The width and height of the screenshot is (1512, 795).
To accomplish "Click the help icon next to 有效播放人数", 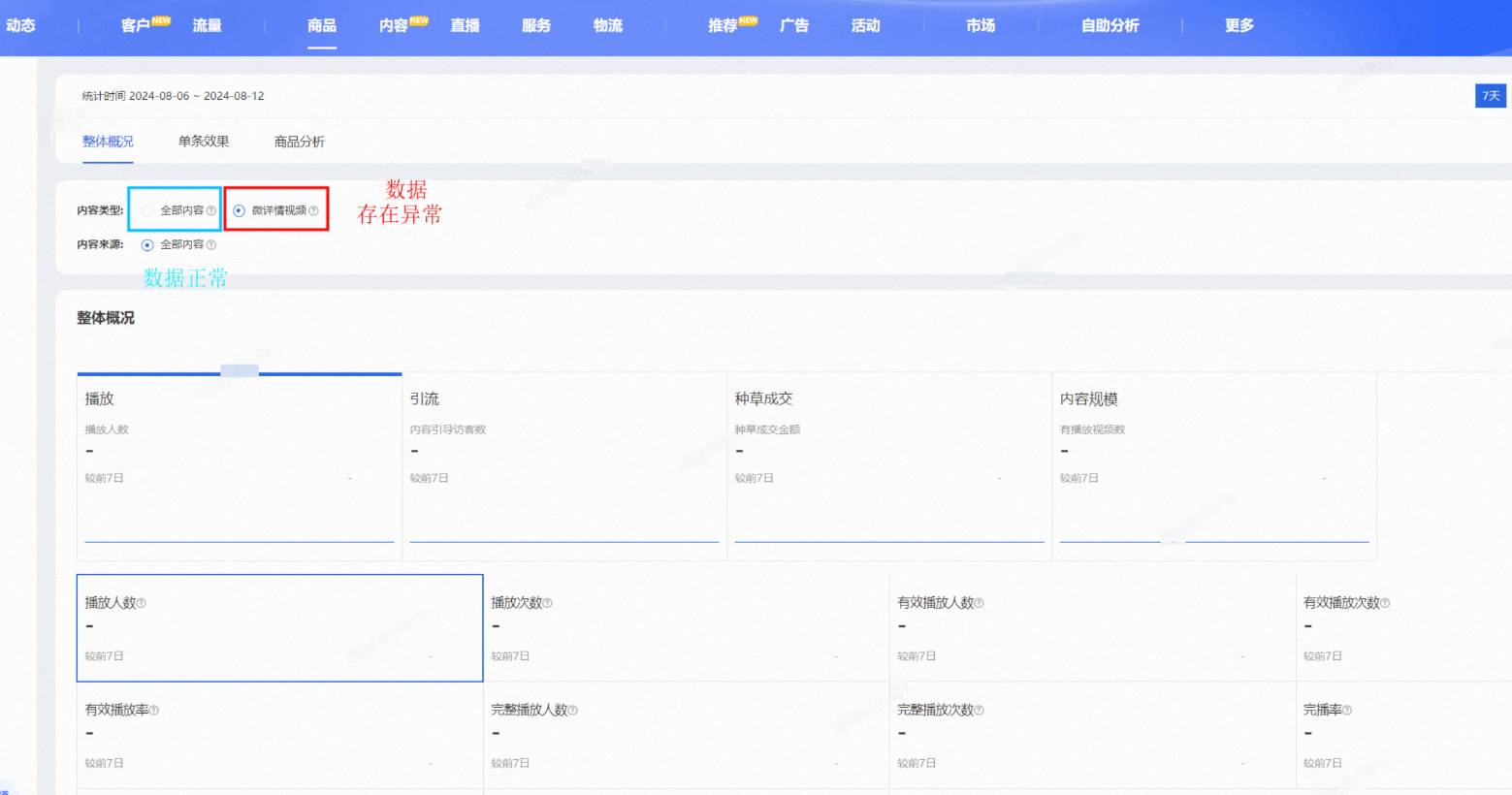I will point(980,603).
